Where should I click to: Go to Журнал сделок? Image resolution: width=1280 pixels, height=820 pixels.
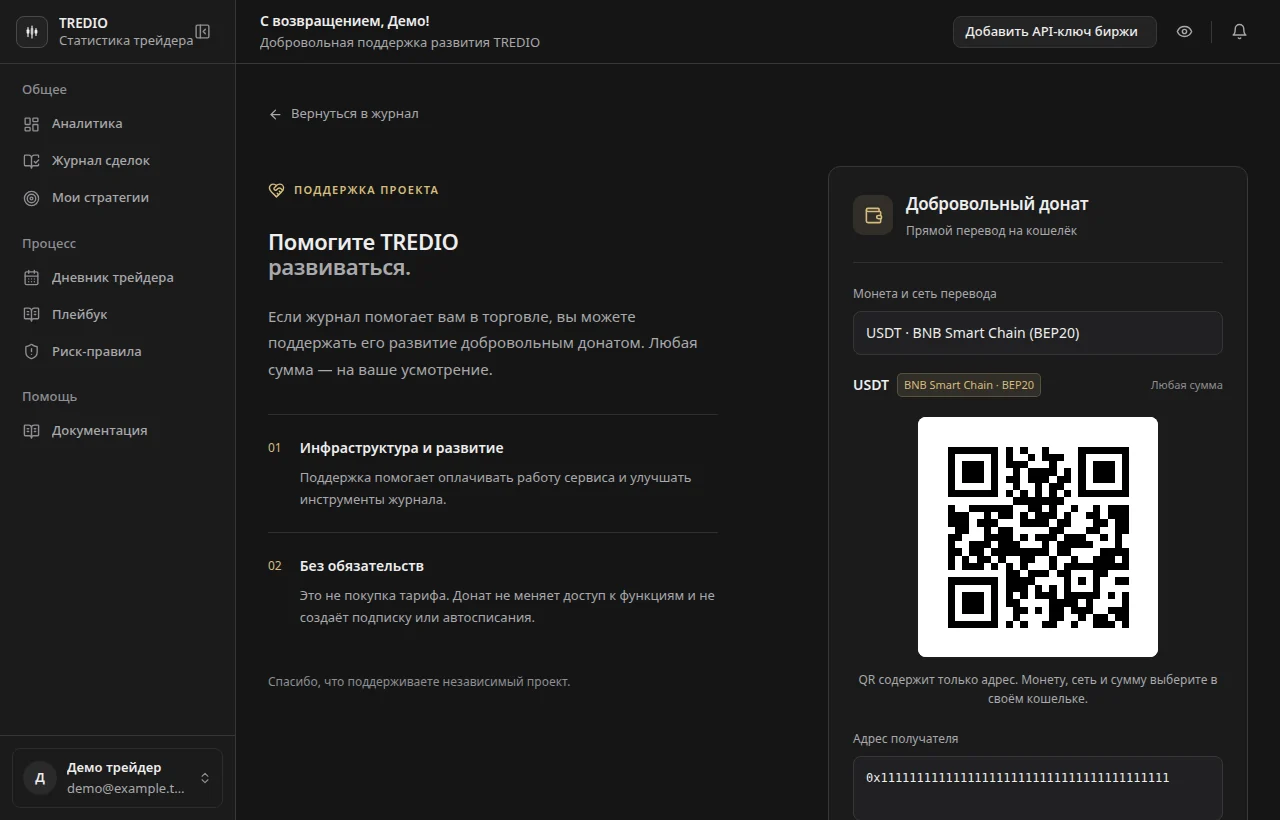pos(118,161)
